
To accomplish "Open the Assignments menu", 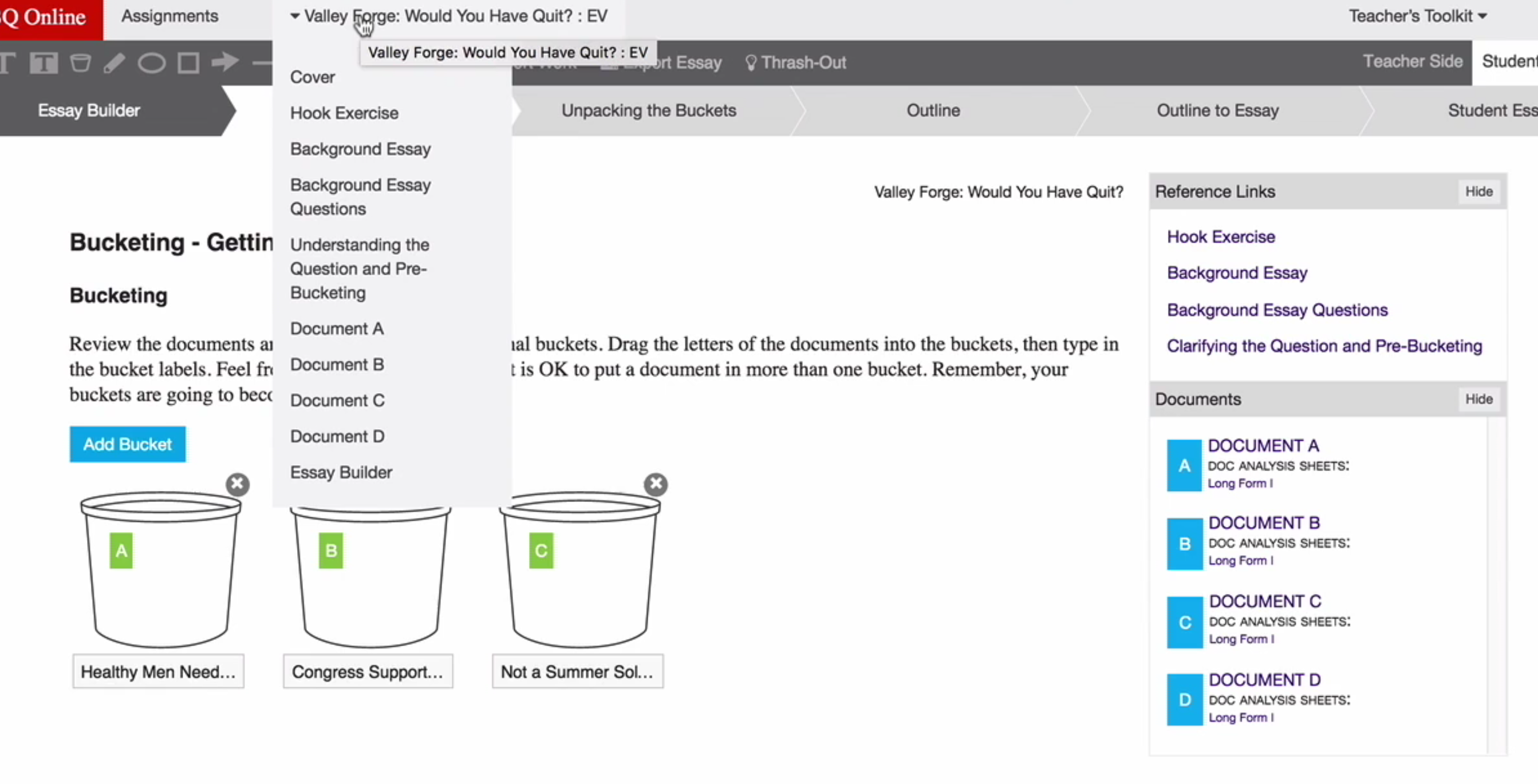I will coord(169,16).
